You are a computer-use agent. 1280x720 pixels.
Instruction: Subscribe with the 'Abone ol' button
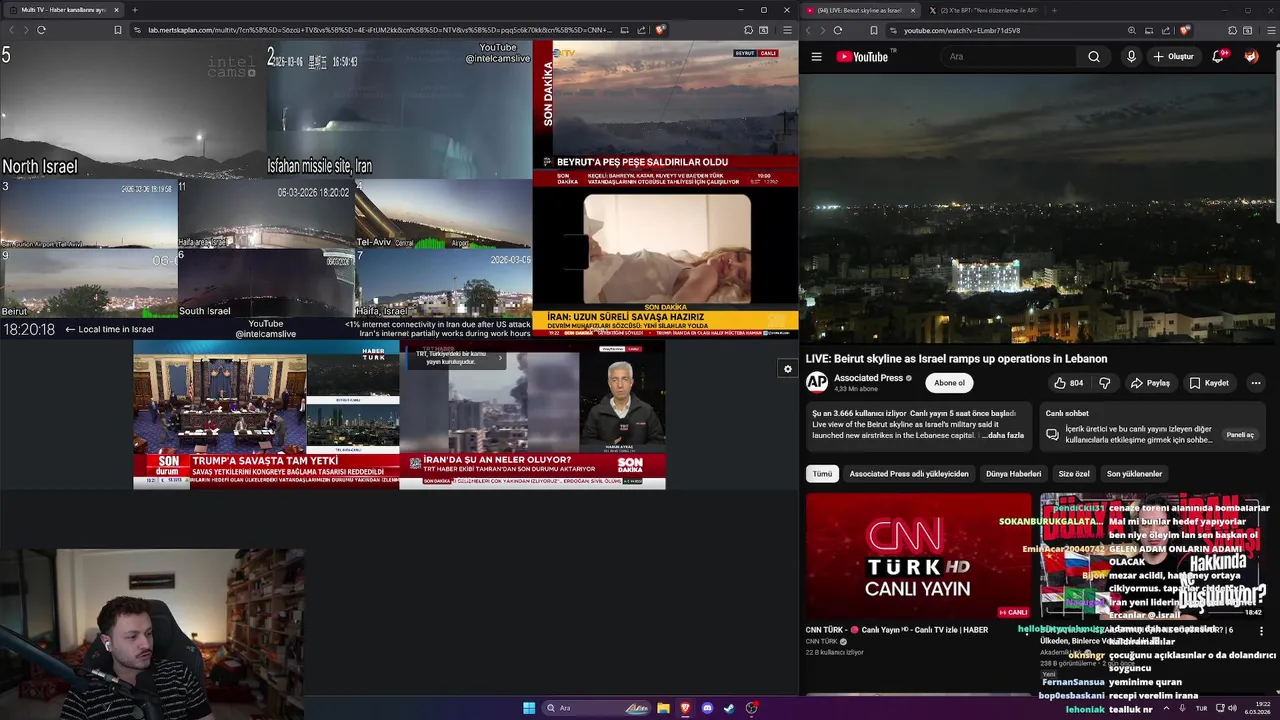click(x=949, y=383)
